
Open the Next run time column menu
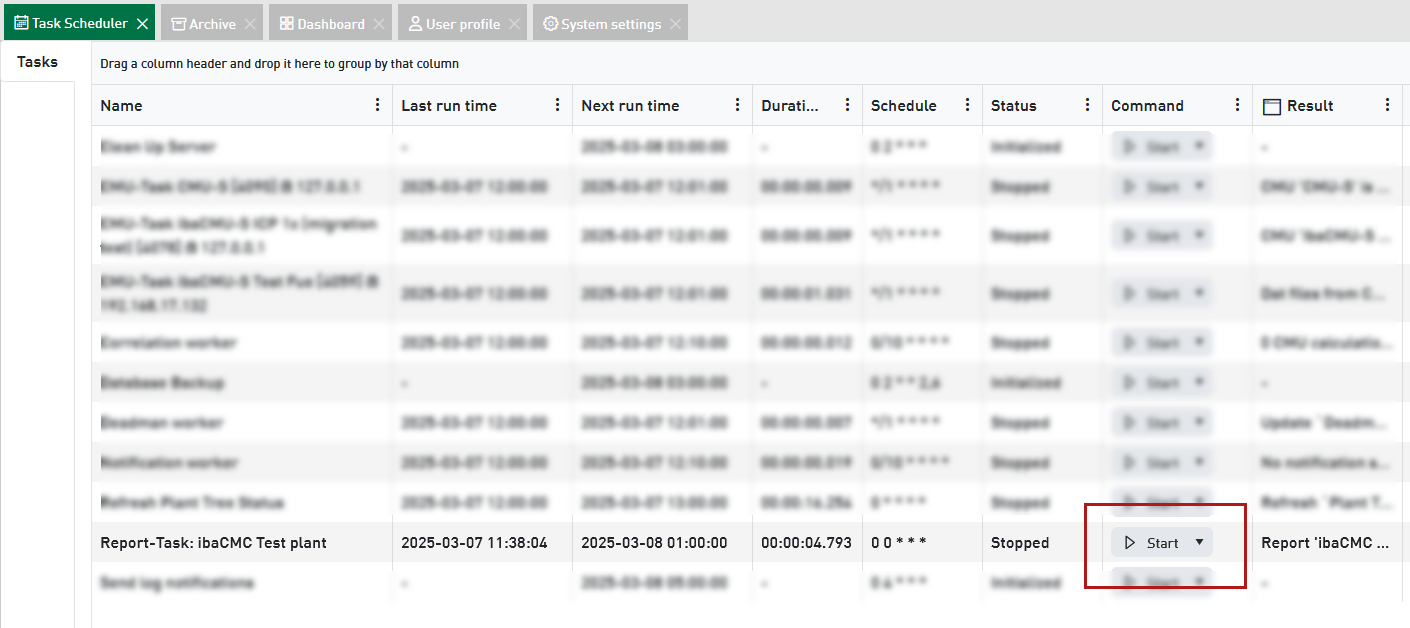point(737,105)
